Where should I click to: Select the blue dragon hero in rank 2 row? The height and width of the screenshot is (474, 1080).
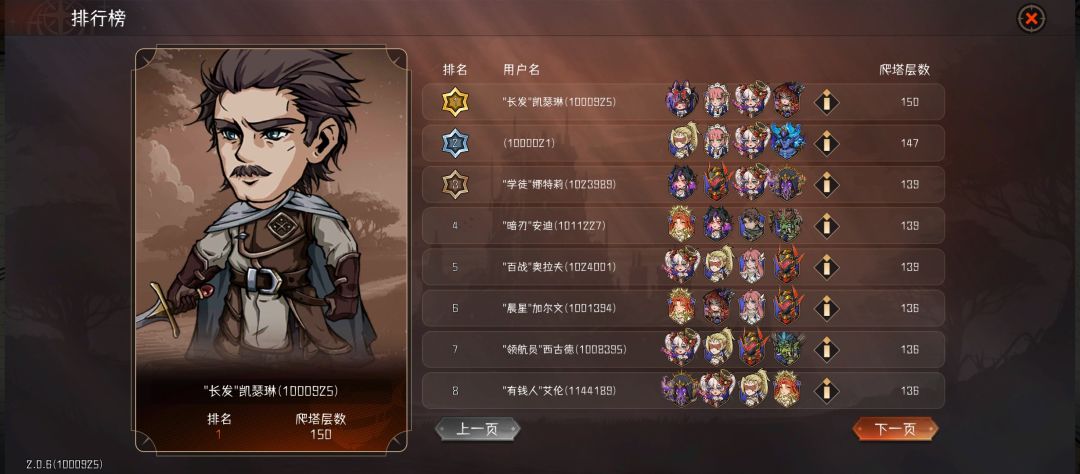click(x=787, y=142)
